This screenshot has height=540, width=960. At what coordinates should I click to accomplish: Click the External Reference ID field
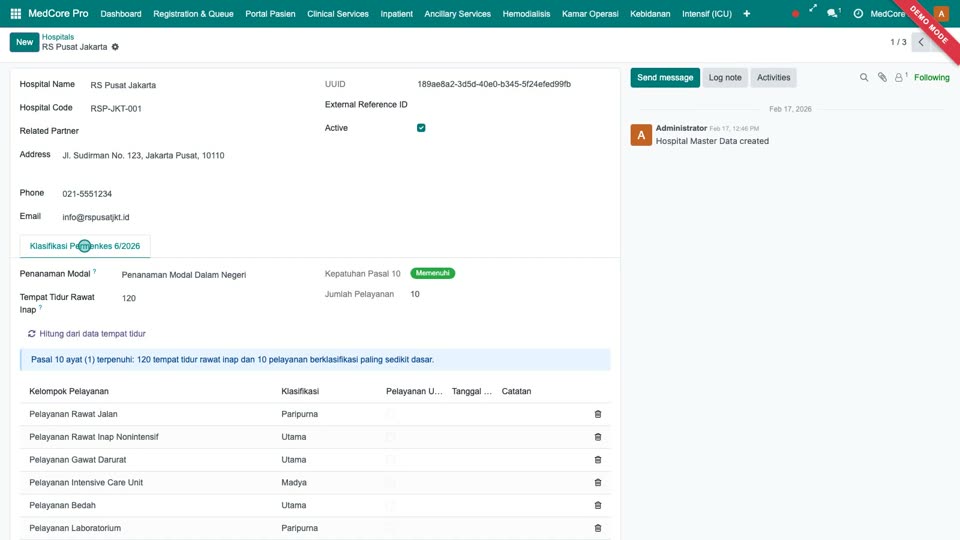[513, 105]
